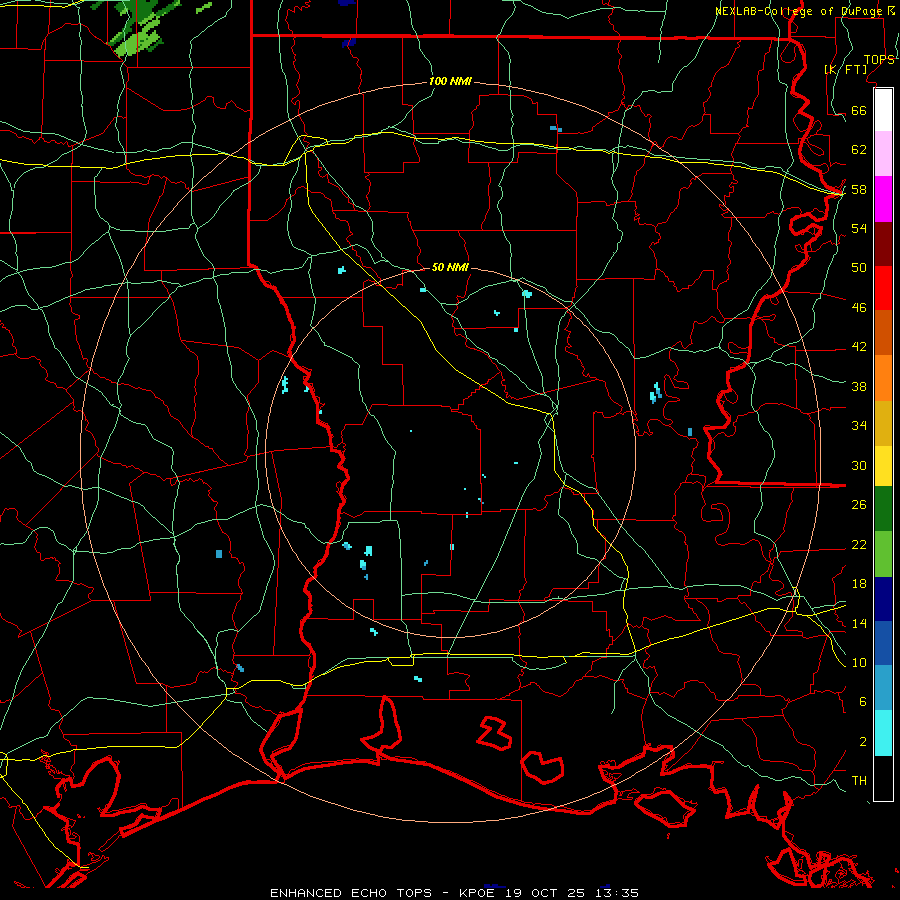Click the "TH" threshold label
The image size is (900, 900).
[x=859, y=781]
